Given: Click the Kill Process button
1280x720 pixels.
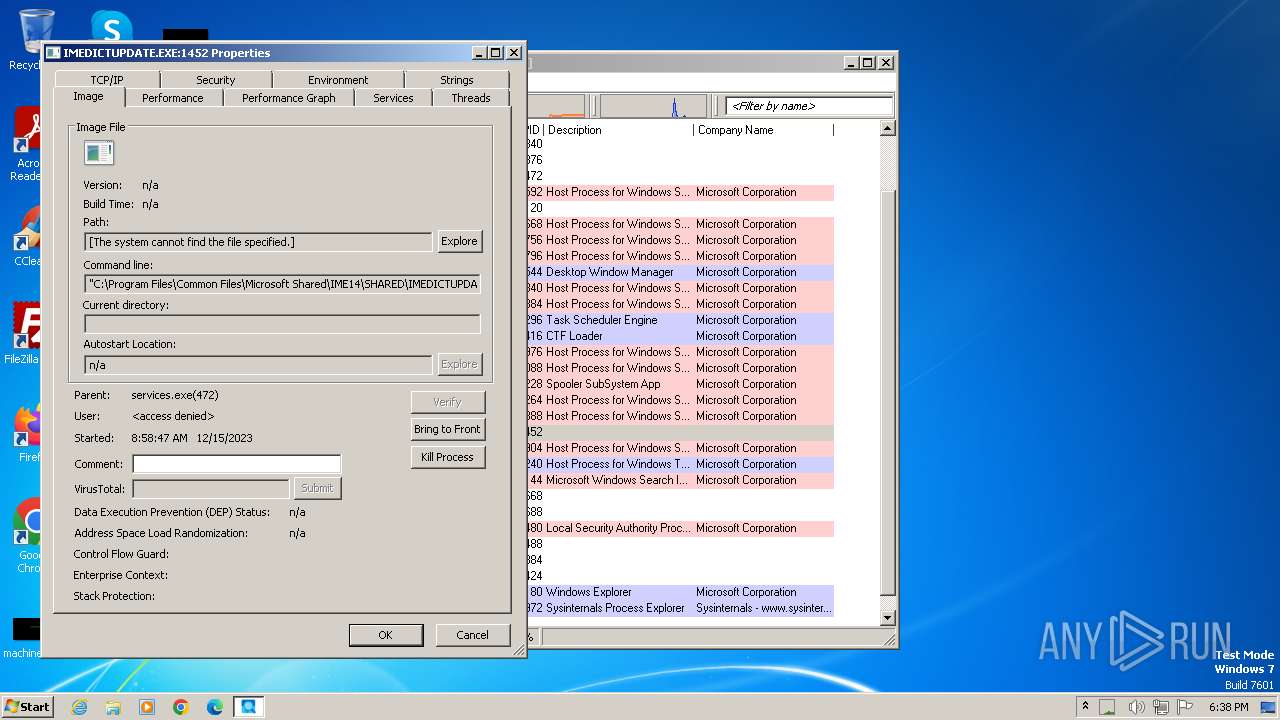Looking at the screenshot, I should 447,457.
